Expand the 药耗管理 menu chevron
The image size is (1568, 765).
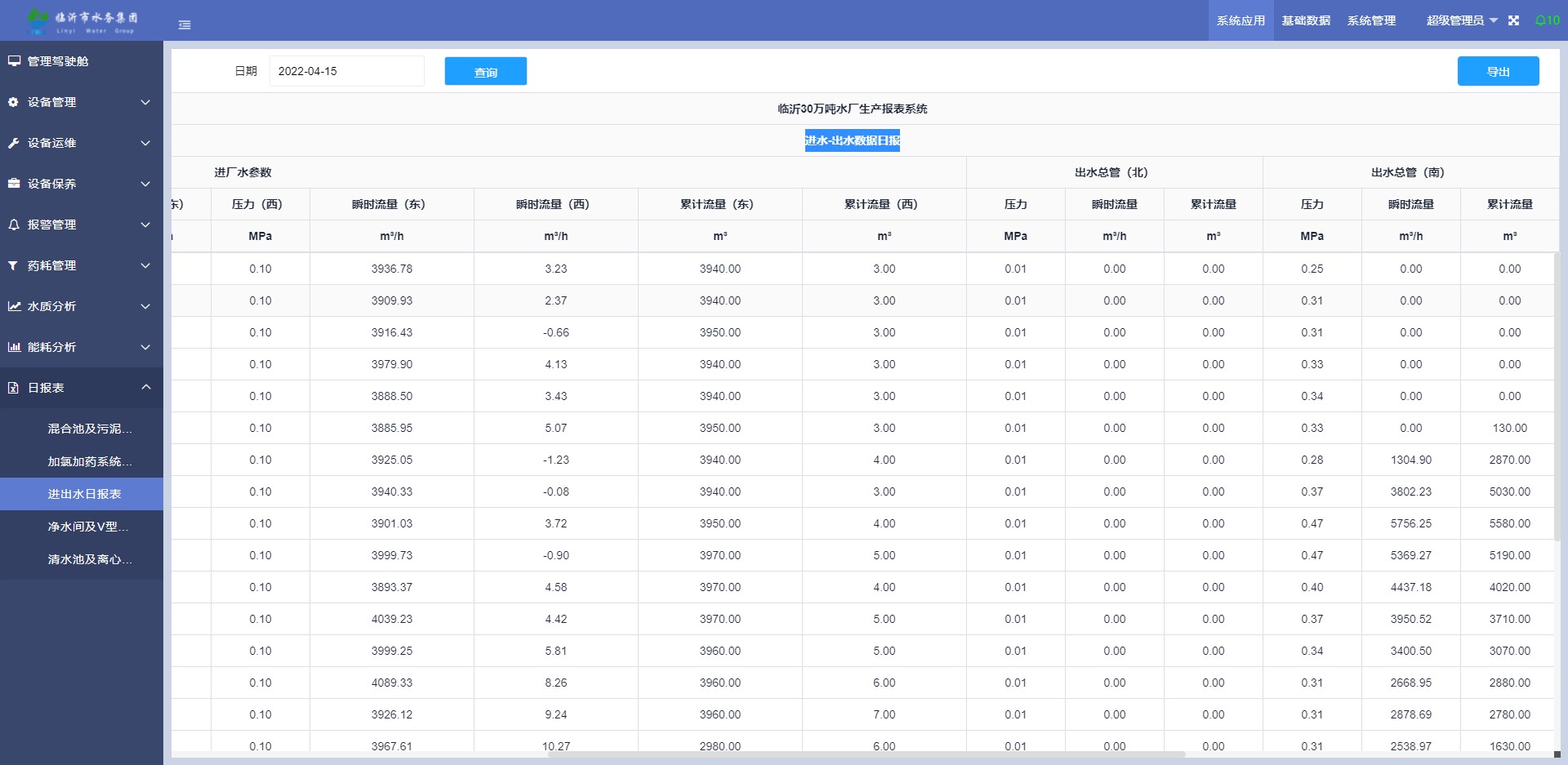point(145,265)
